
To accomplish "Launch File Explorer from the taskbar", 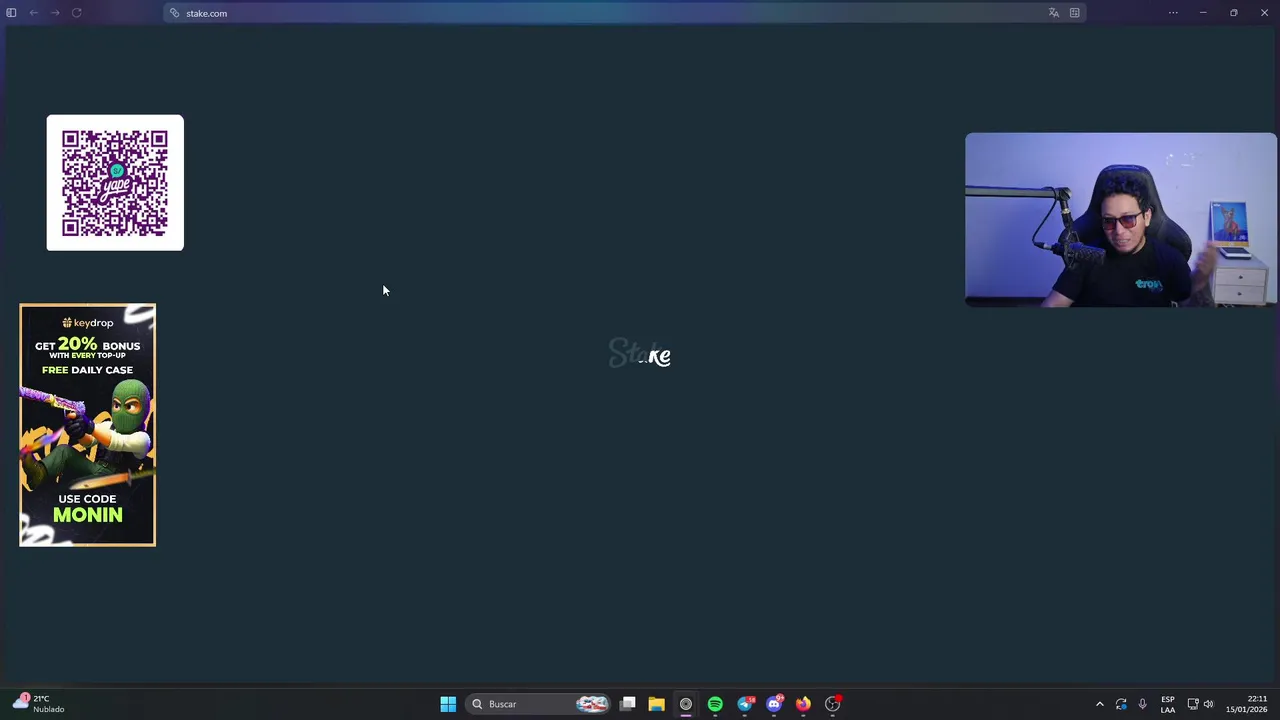I will click(656, 704).
